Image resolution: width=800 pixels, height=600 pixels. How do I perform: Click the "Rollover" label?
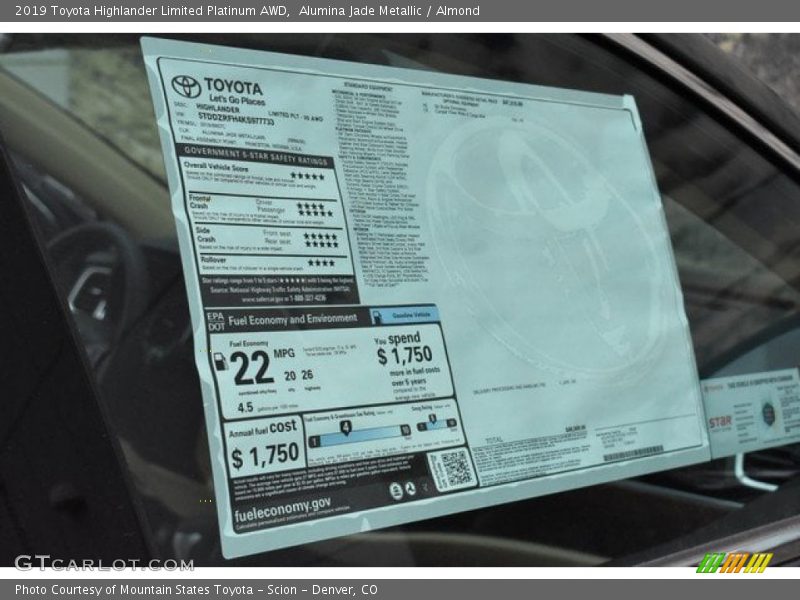[213, 260]
